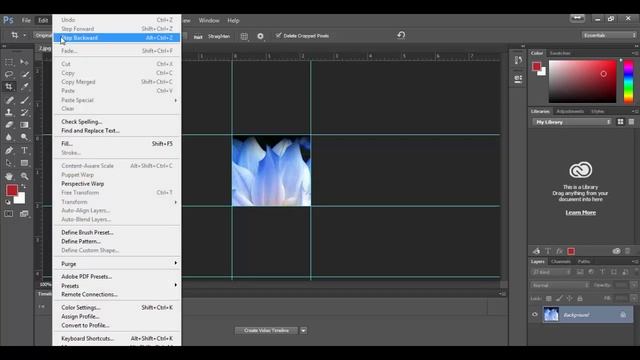Open the layer filter Kind dropdown

551,272
